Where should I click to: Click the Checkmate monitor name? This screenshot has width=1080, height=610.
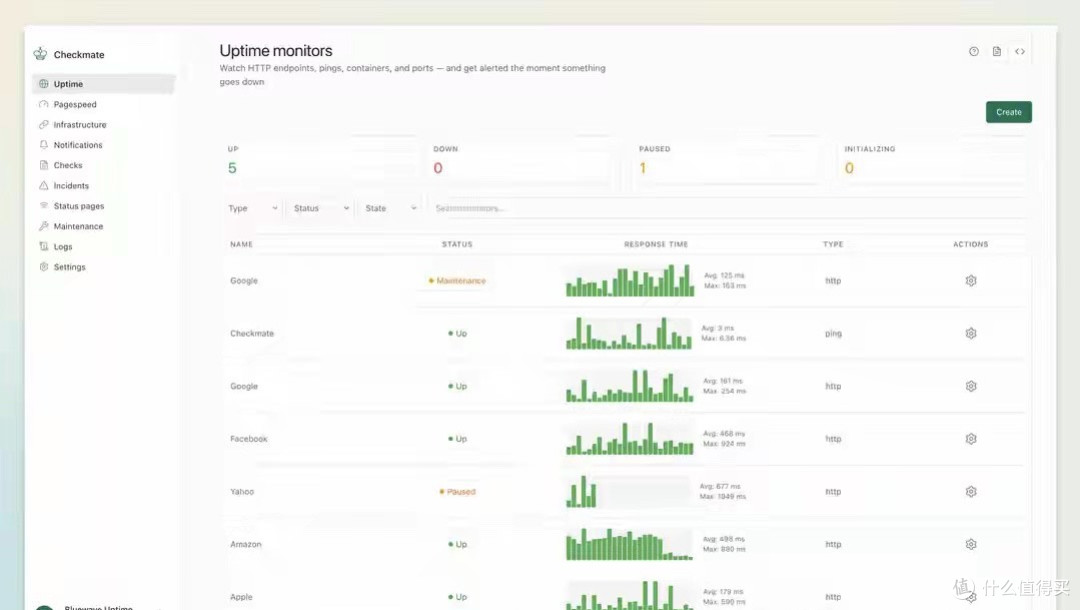(251, 333)
